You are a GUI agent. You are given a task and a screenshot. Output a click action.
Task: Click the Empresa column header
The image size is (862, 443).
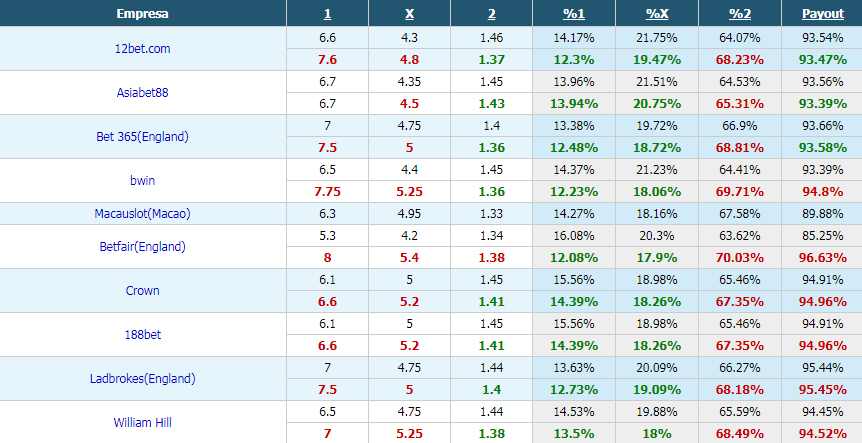pyautogui.click(x=142, y=14)
